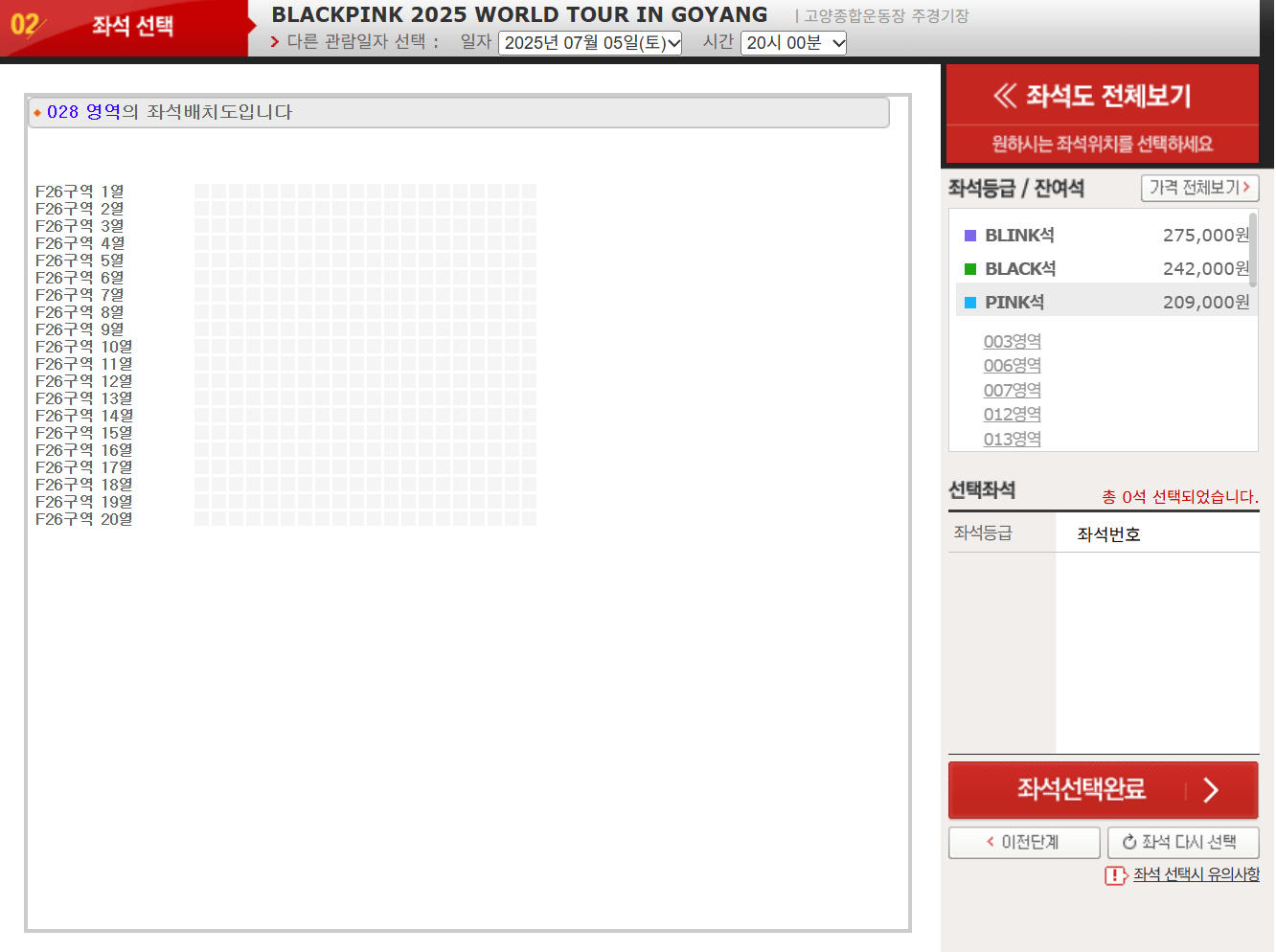Click the arrow icon on 좌석선택완료
Viewport: 1276px width, 952px height.
(1211, 790)
